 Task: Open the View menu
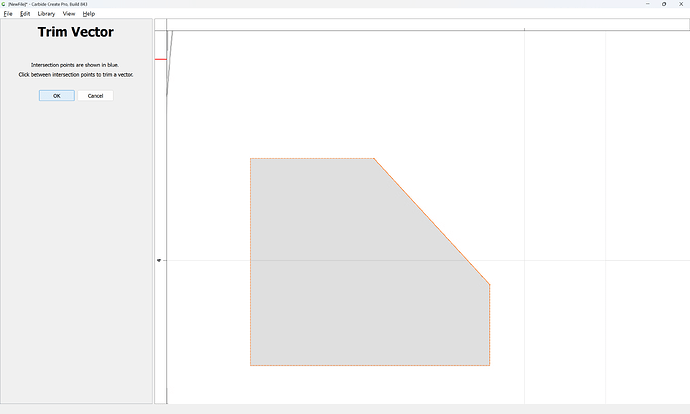click(x=69, y=14)
